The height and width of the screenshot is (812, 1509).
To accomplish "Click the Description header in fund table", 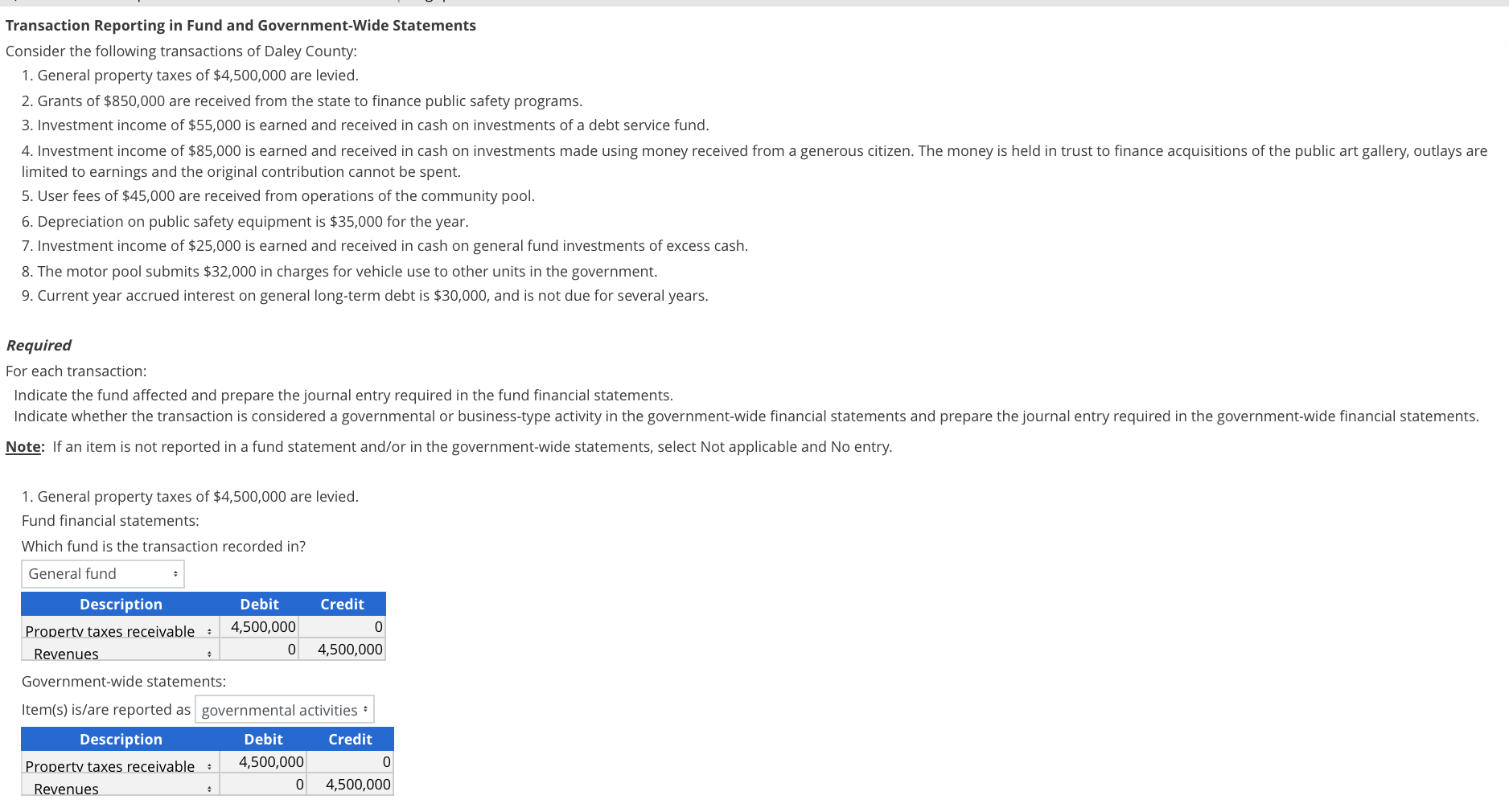I will (120, 604).
